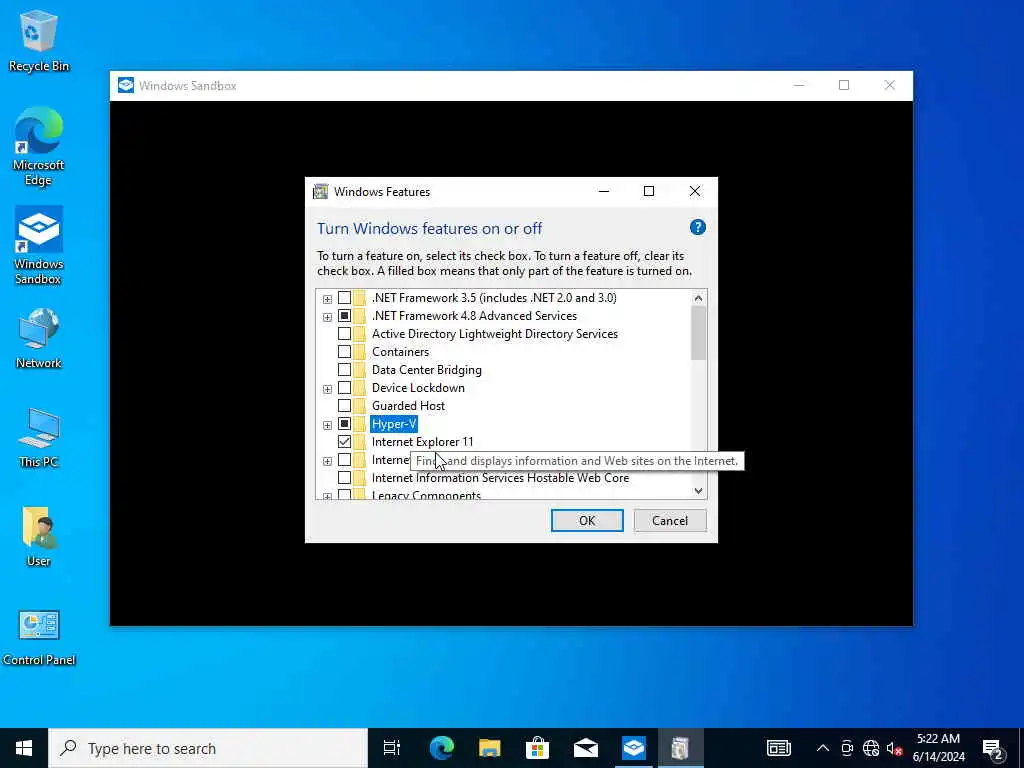Image resolution: width=1024 pixels, height=768 pixels.
Task: Select the .NET Framework 3.5 label
Action: tap(494, 298)
